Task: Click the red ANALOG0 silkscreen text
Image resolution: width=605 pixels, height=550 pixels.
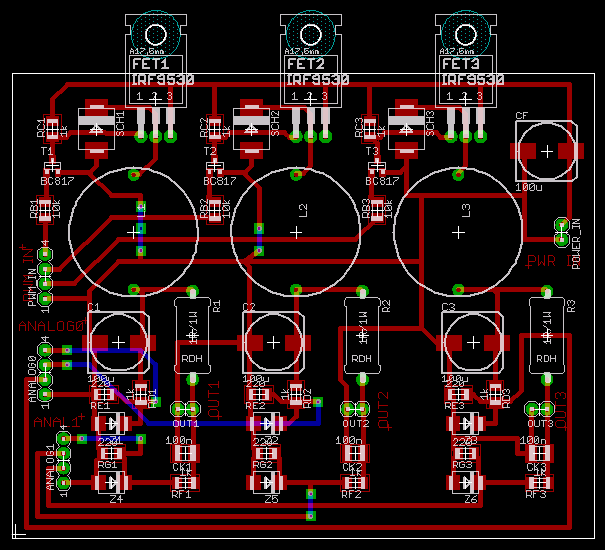Action: (x=52, y=326)
